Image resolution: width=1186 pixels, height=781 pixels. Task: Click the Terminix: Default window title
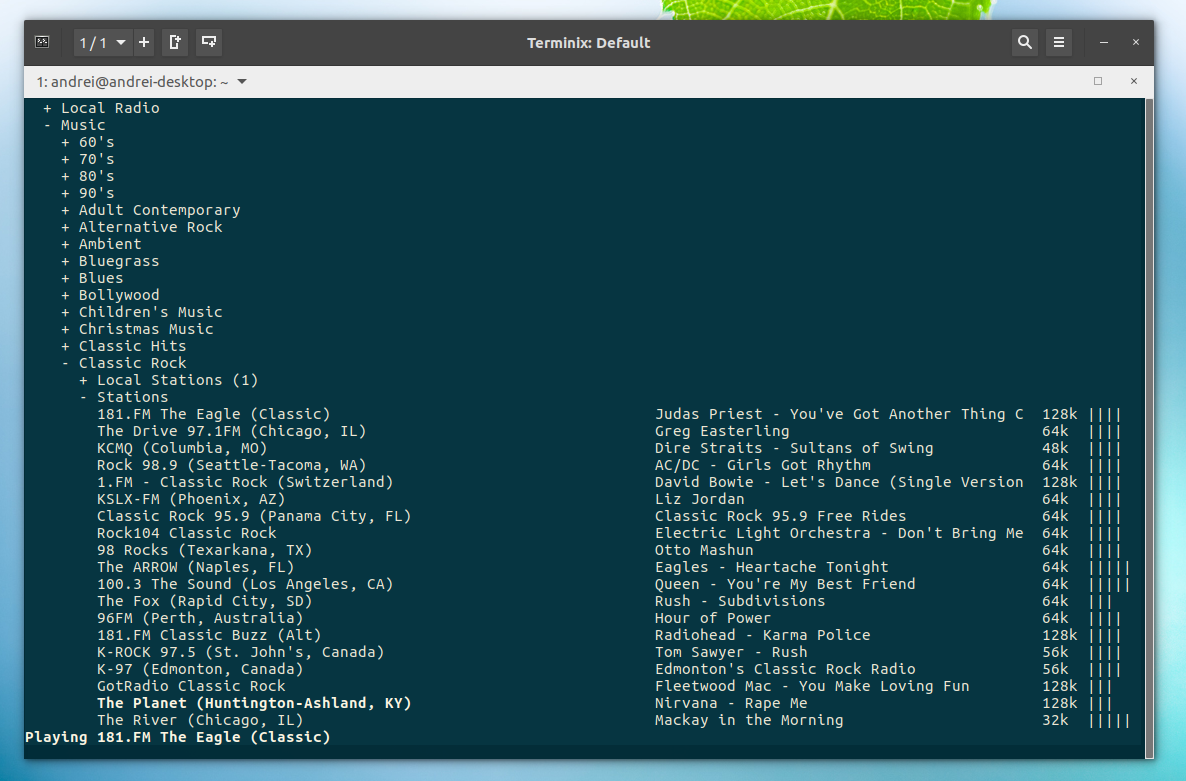tap(588, 43)
